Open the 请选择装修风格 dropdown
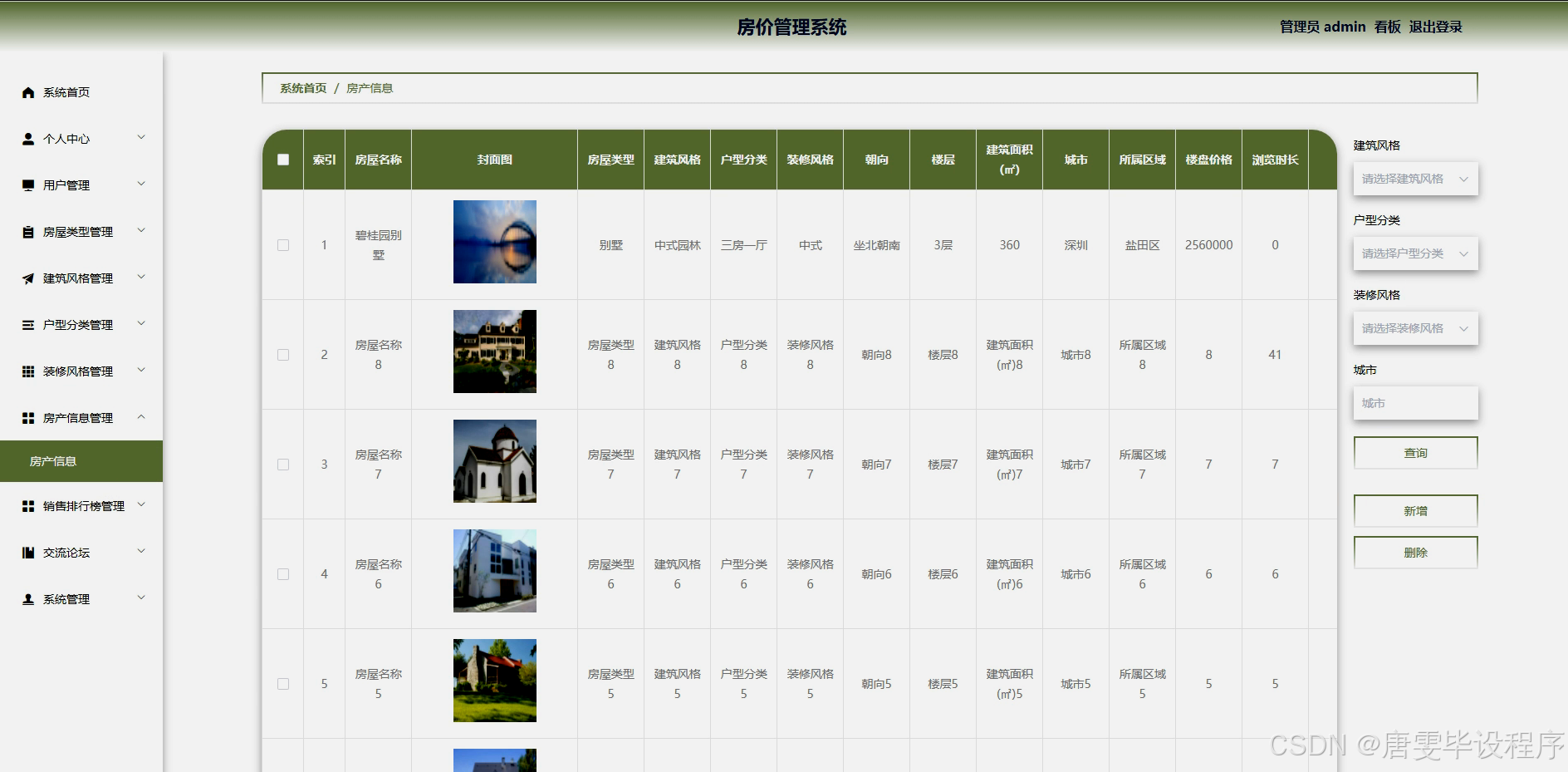 [x=1415, y=328]
